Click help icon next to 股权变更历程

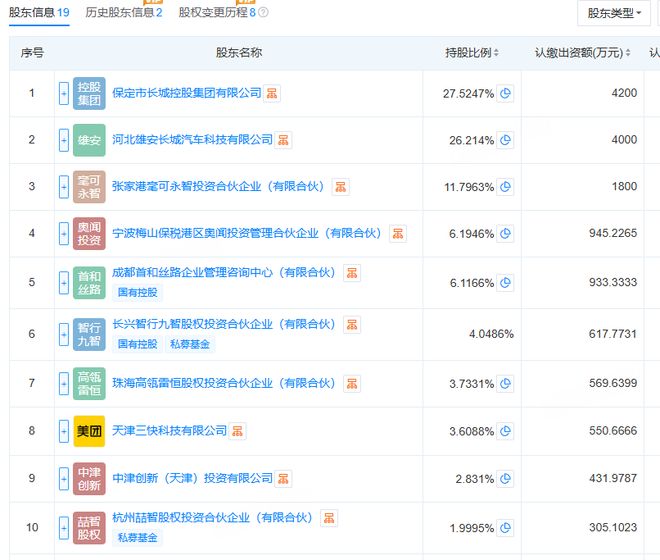click(263, 13)
